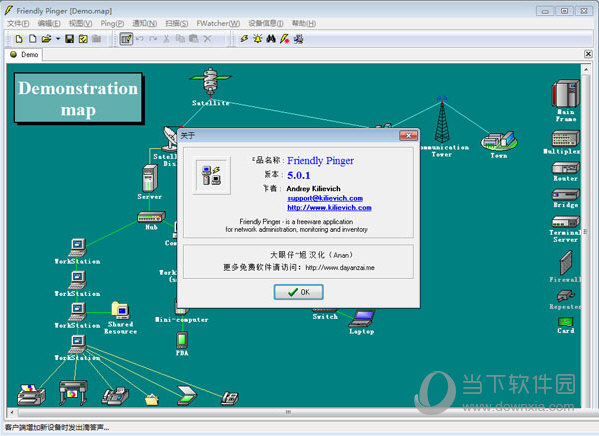
Task: Open the 帮助(H) menu
Action: click(304, 23)
